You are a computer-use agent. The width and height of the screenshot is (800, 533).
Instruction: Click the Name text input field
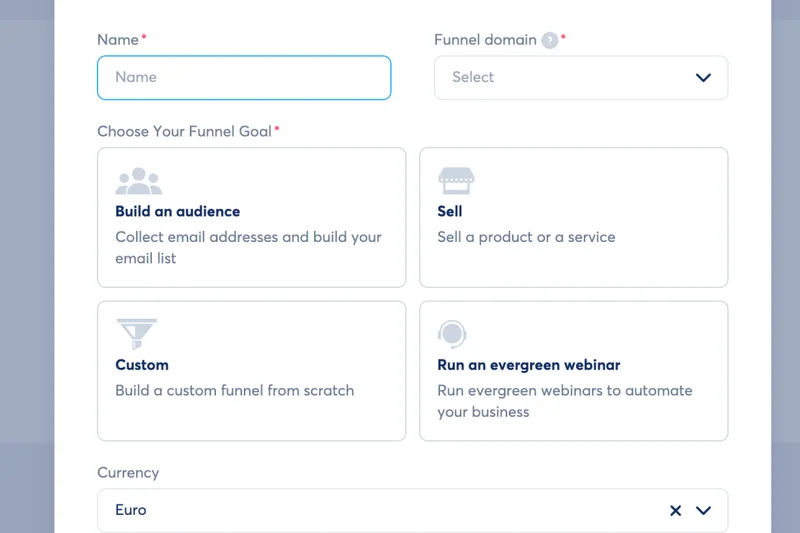[243, 77]
